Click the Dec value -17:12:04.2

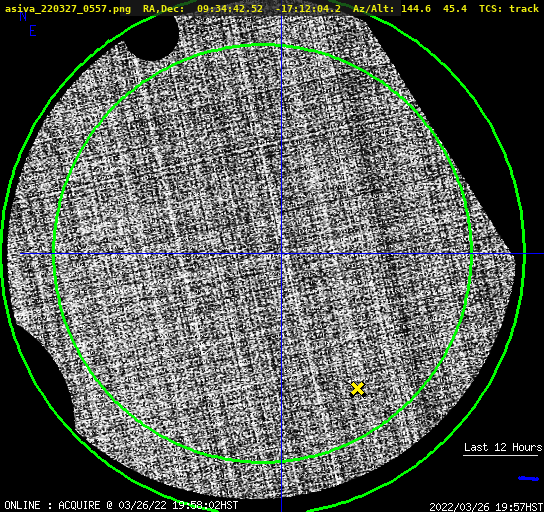pos(308,8)
